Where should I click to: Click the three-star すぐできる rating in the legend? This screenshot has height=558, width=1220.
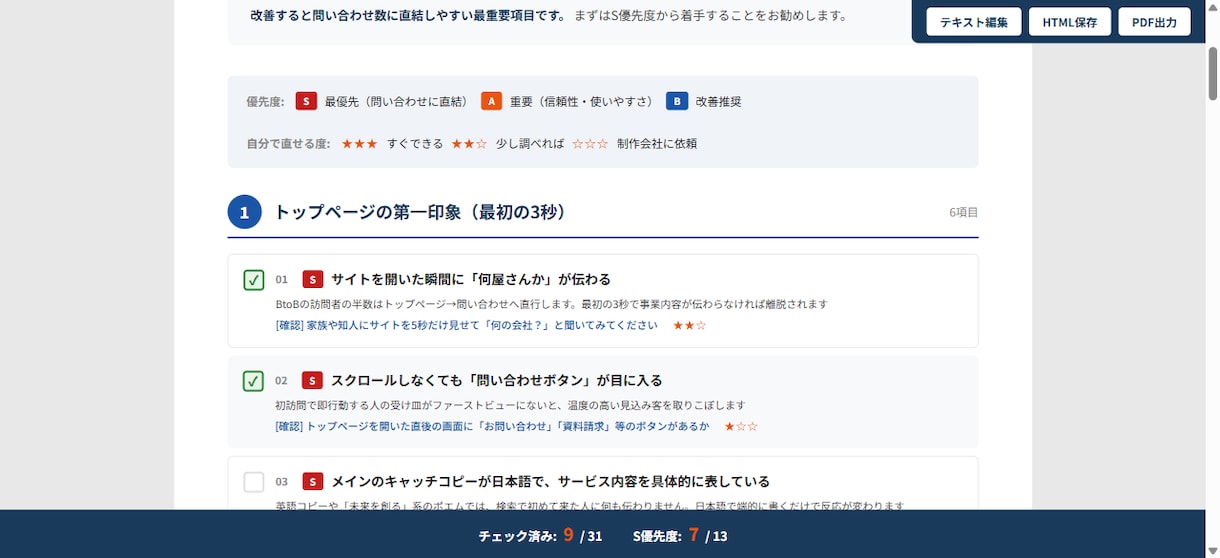359,144
